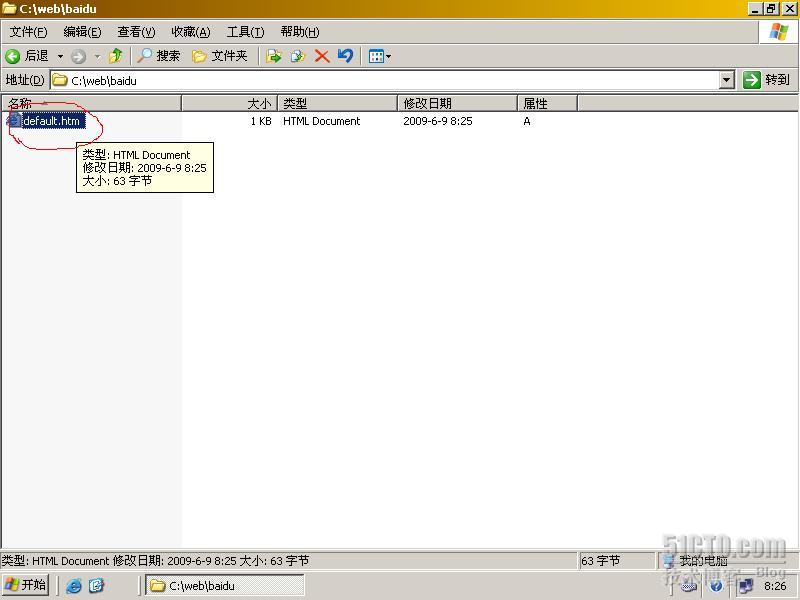Open the 工具(T) menu

(245, 32)
